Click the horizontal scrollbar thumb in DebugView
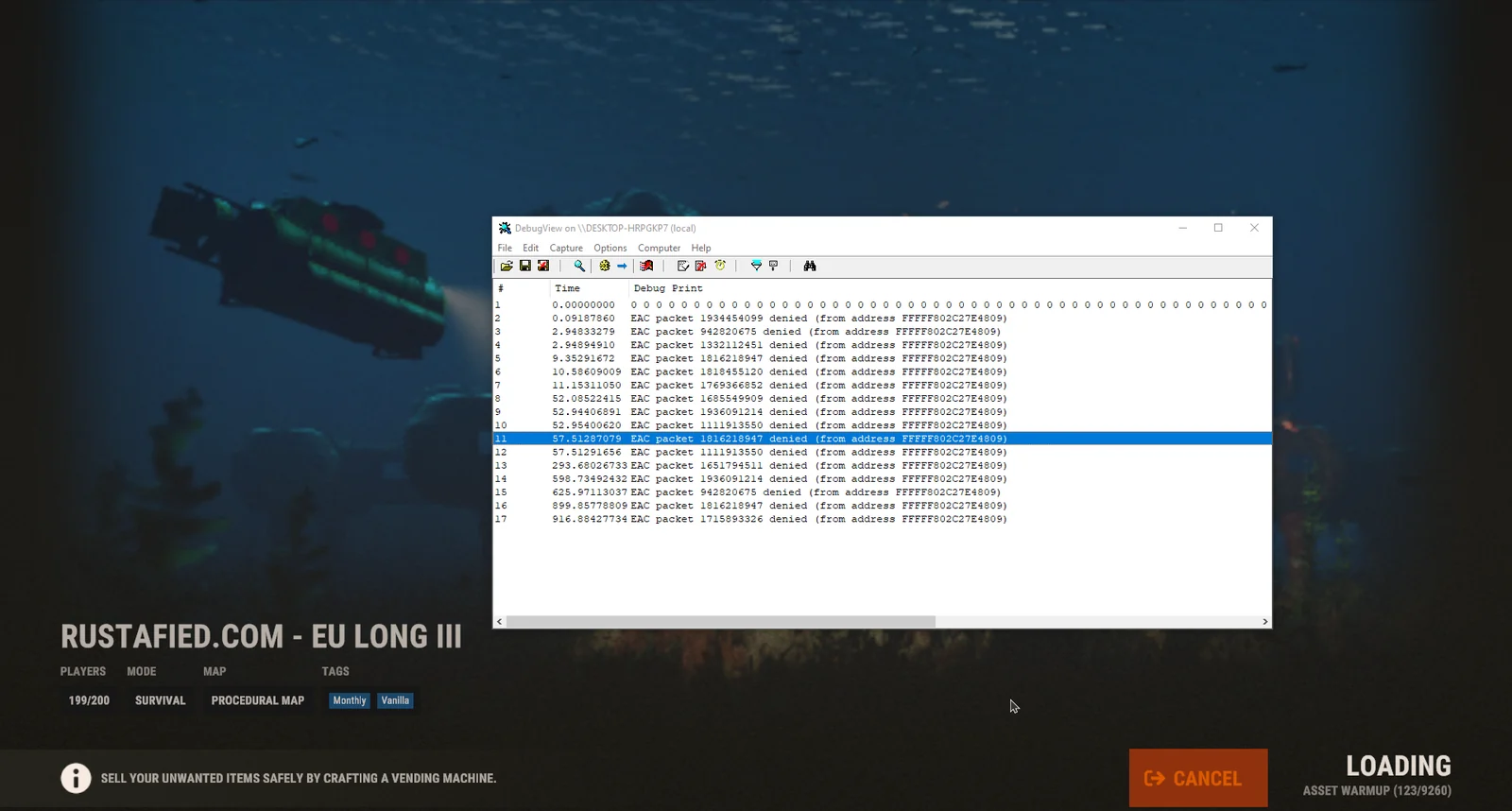The width and height of the screenshot is (1512, 811). tap(721, 622)
